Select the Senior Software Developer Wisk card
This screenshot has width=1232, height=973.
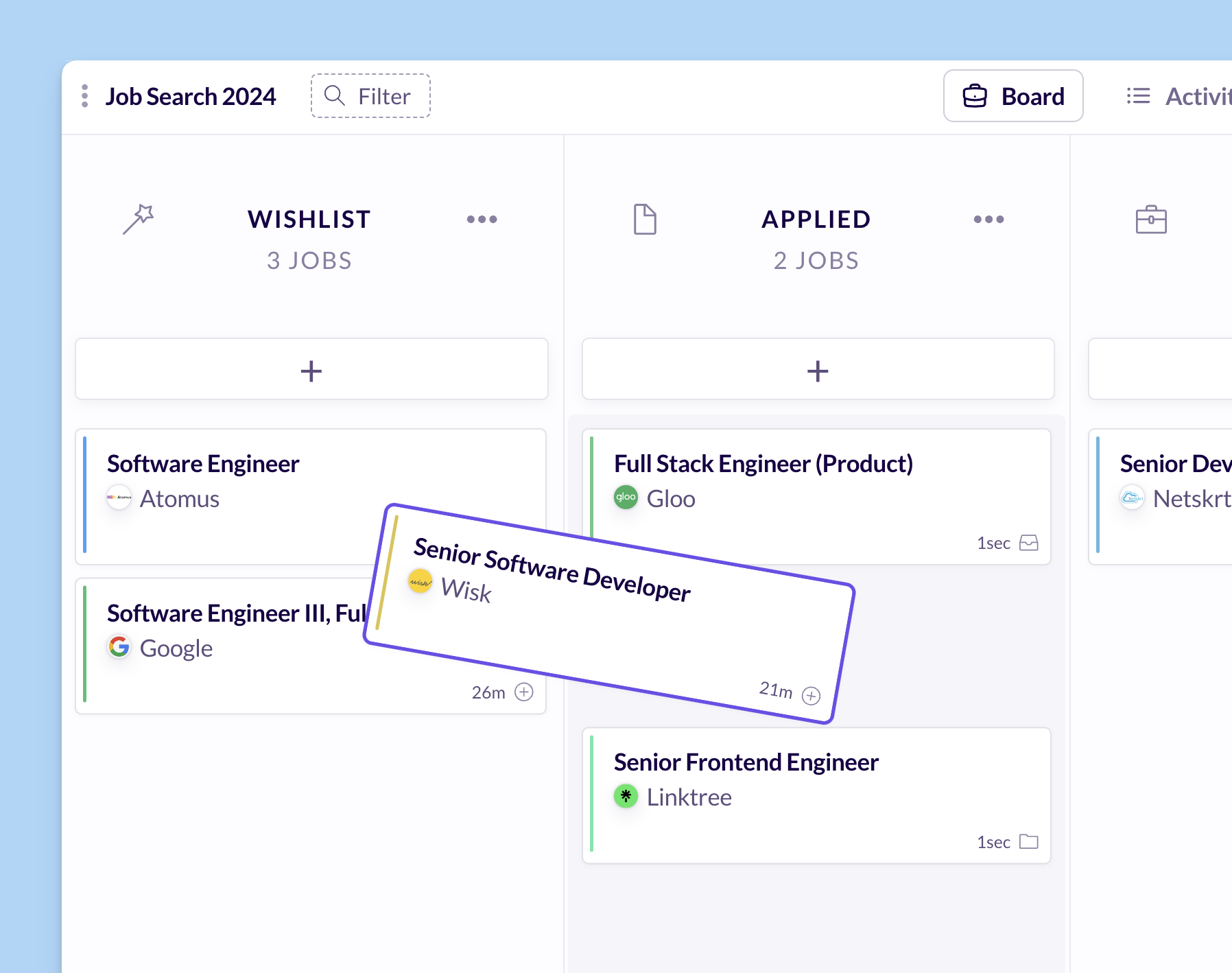coord(610,614)
